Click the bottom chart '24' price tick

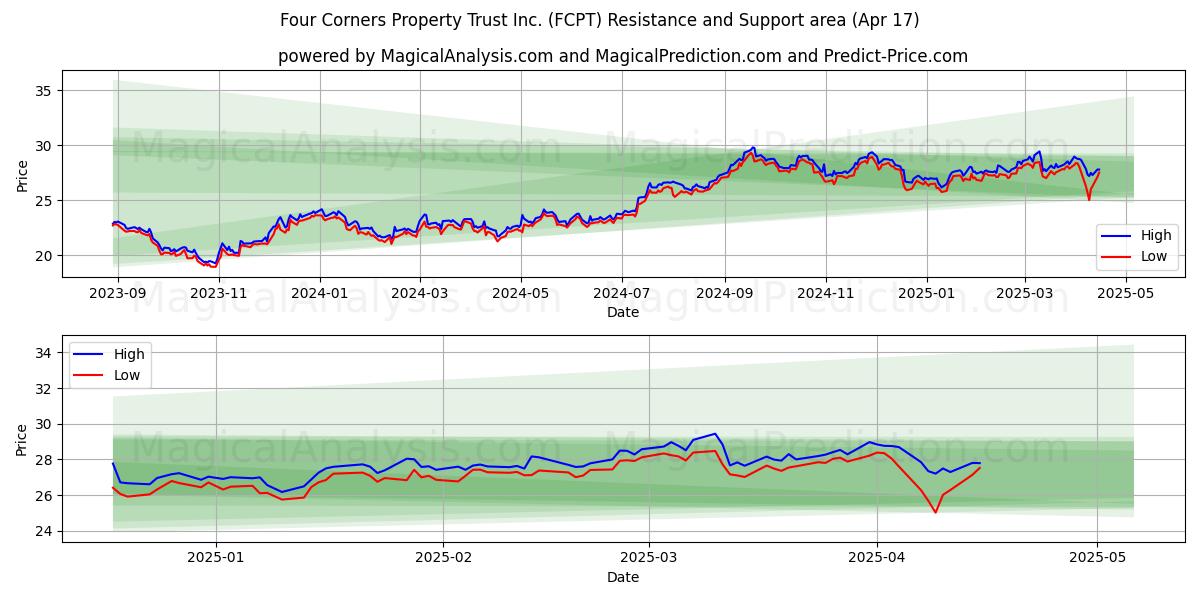coord(44,531)
